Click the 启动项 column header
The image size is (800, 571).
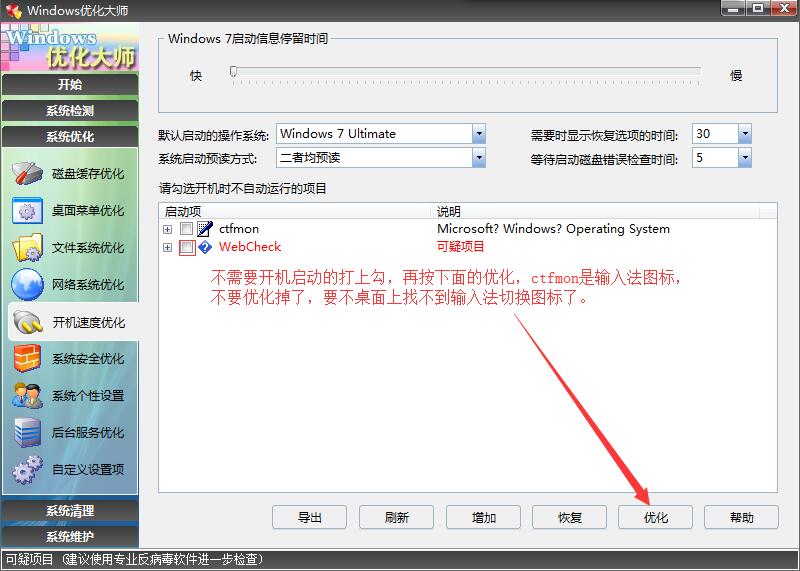coord(296,211)
